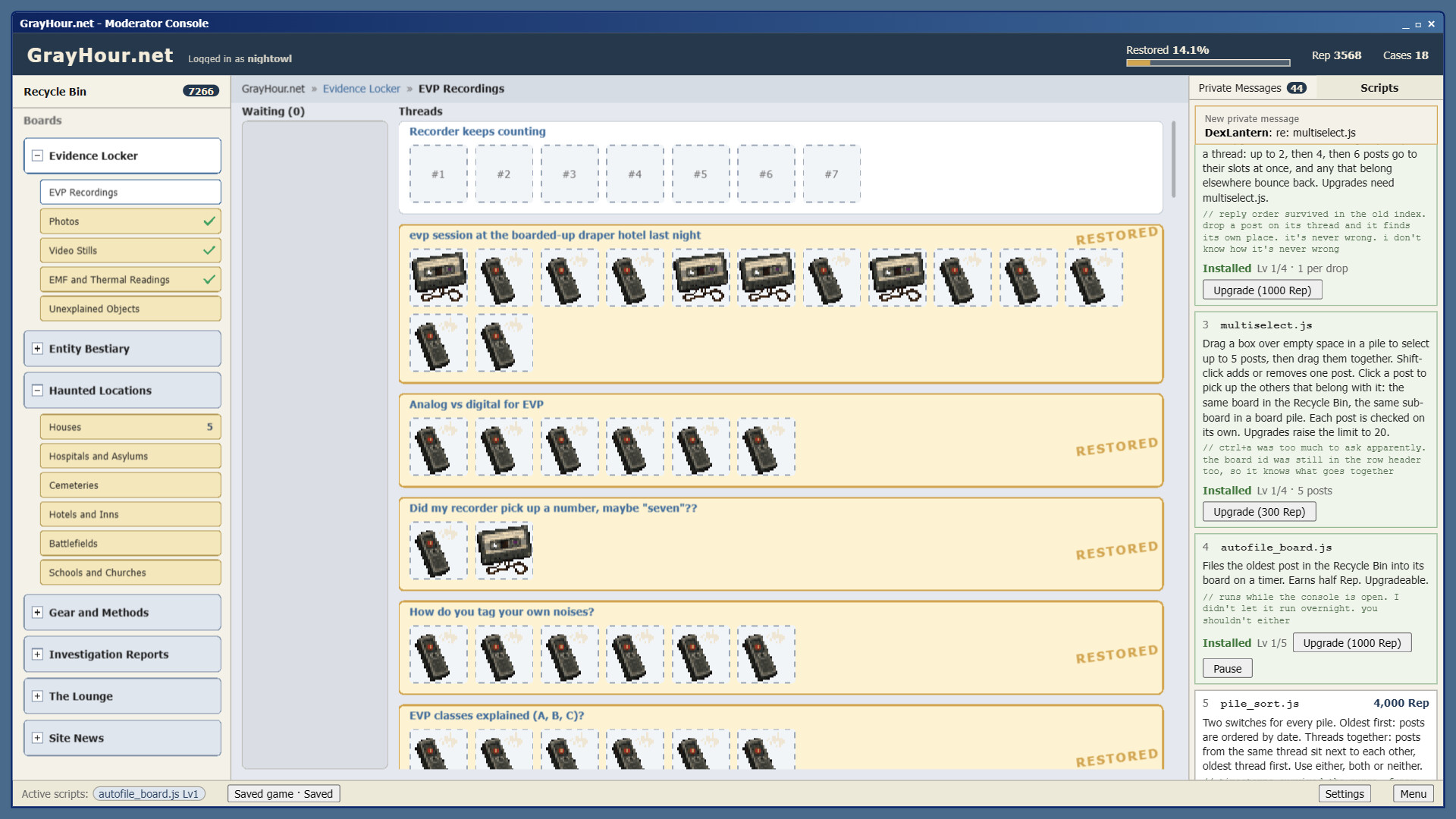Image resolution: width=1456 pixels, height=819 pixels.
Task: Expand the Investigation Reports board
Action: click(x=37, y=654)
